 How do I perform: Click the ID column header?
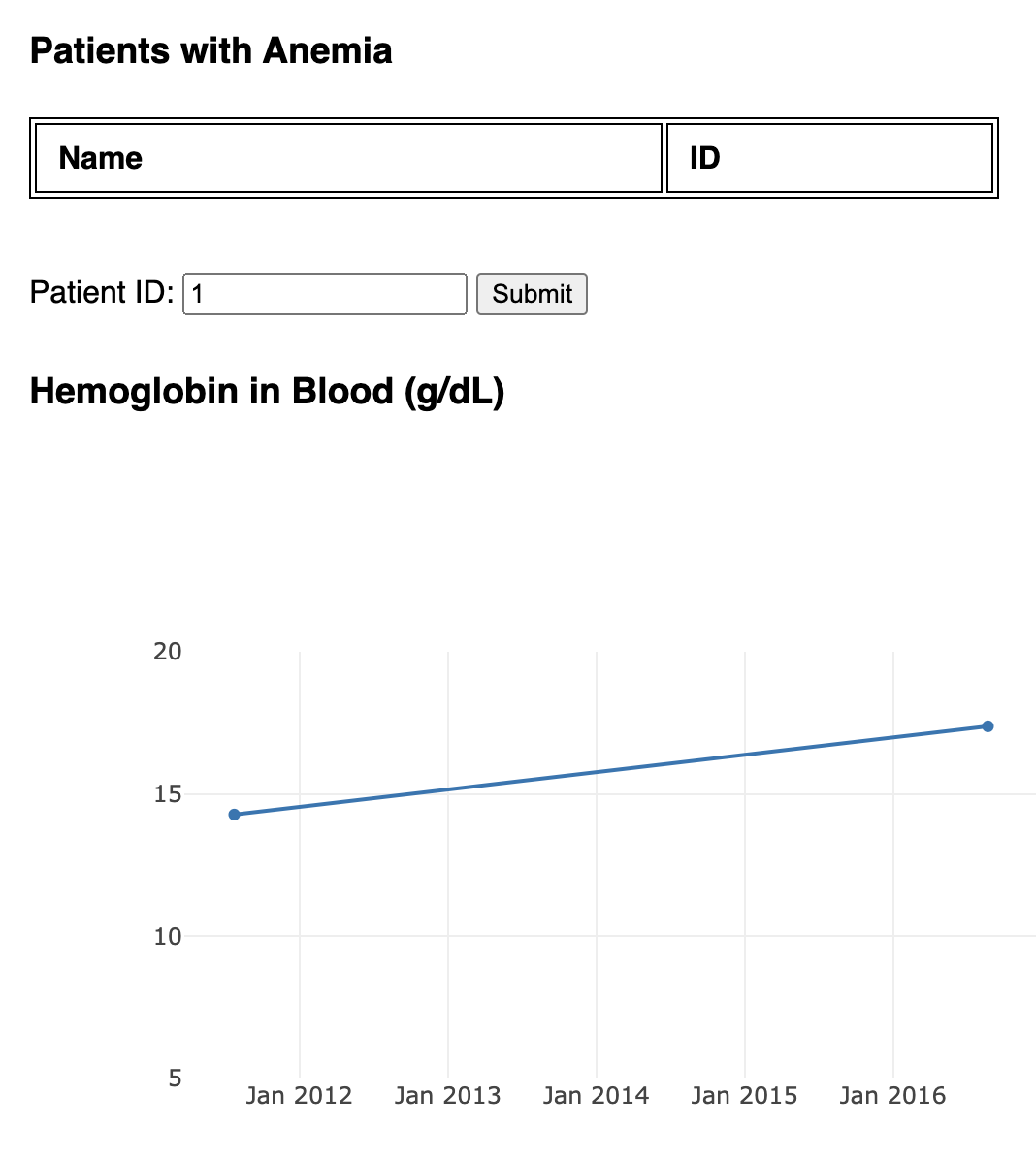tap(705, 158)
